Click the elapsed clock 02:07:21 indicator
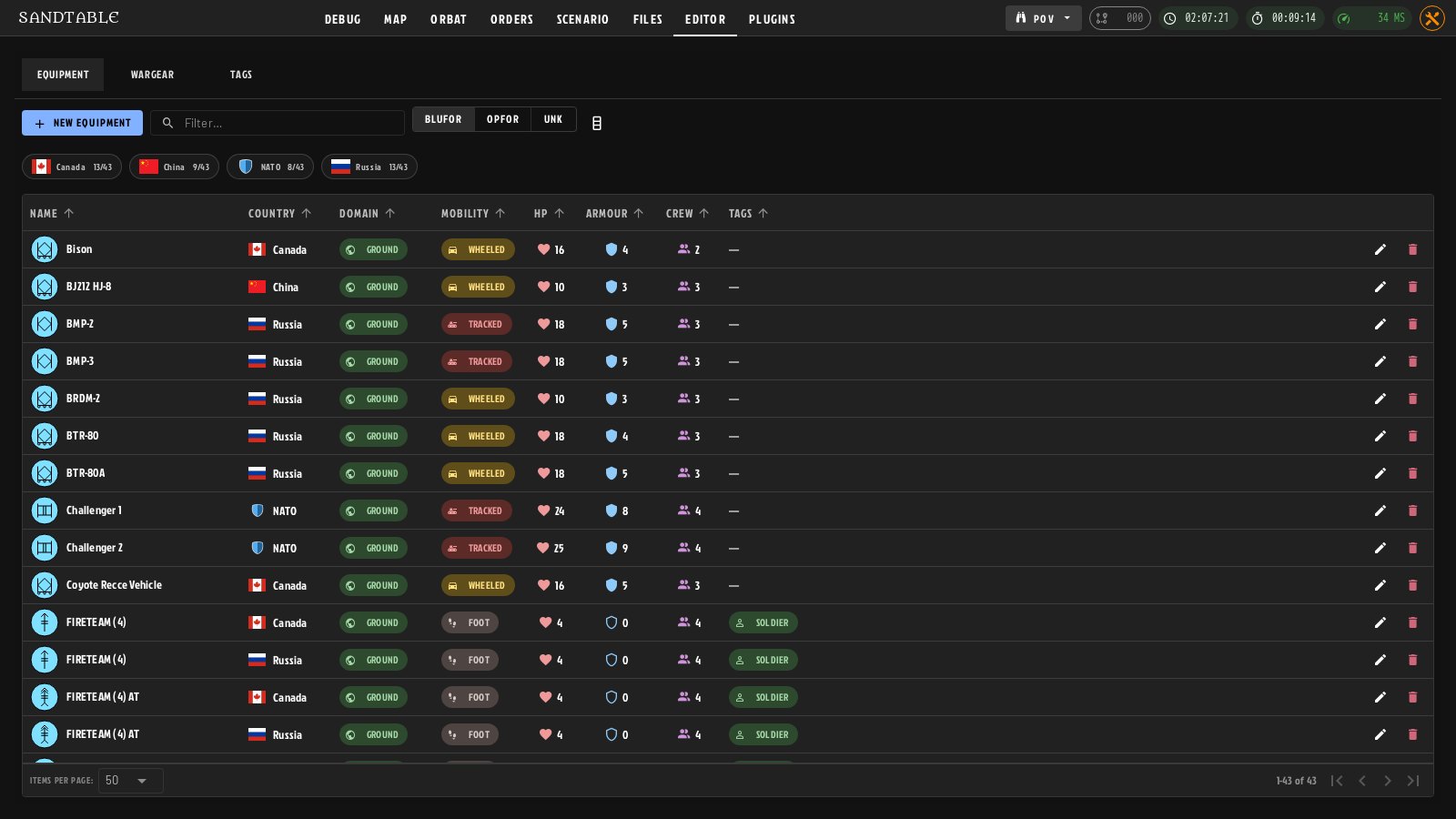This screenshot has width=1456, height=819. tap(1198, 18)
